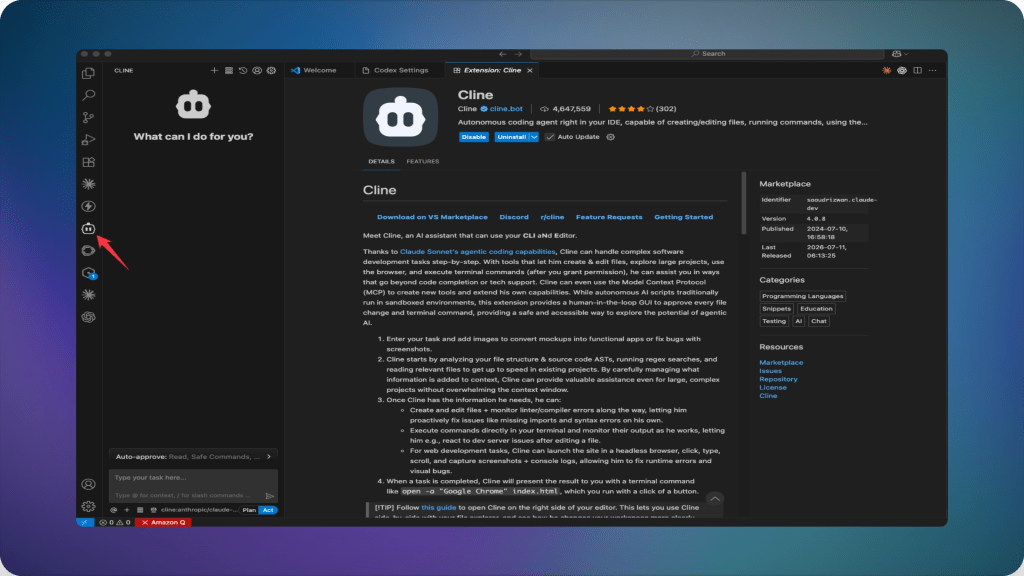The width and height of the screenshot is (1024, 576).
Task: Open the Run and Debug view
Action: tap(88, 140)
